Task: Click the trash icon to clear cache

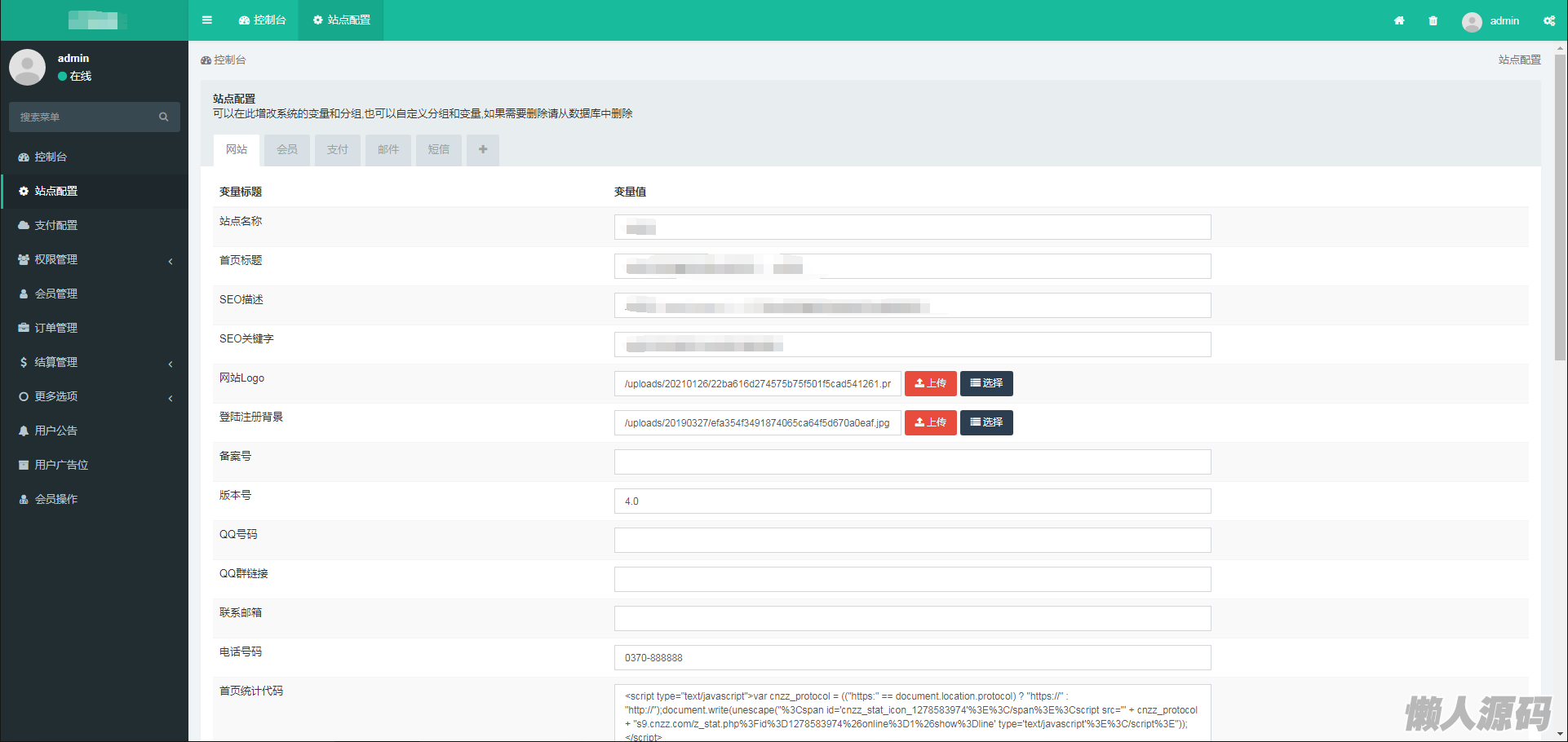Action: pos(1433,21)
